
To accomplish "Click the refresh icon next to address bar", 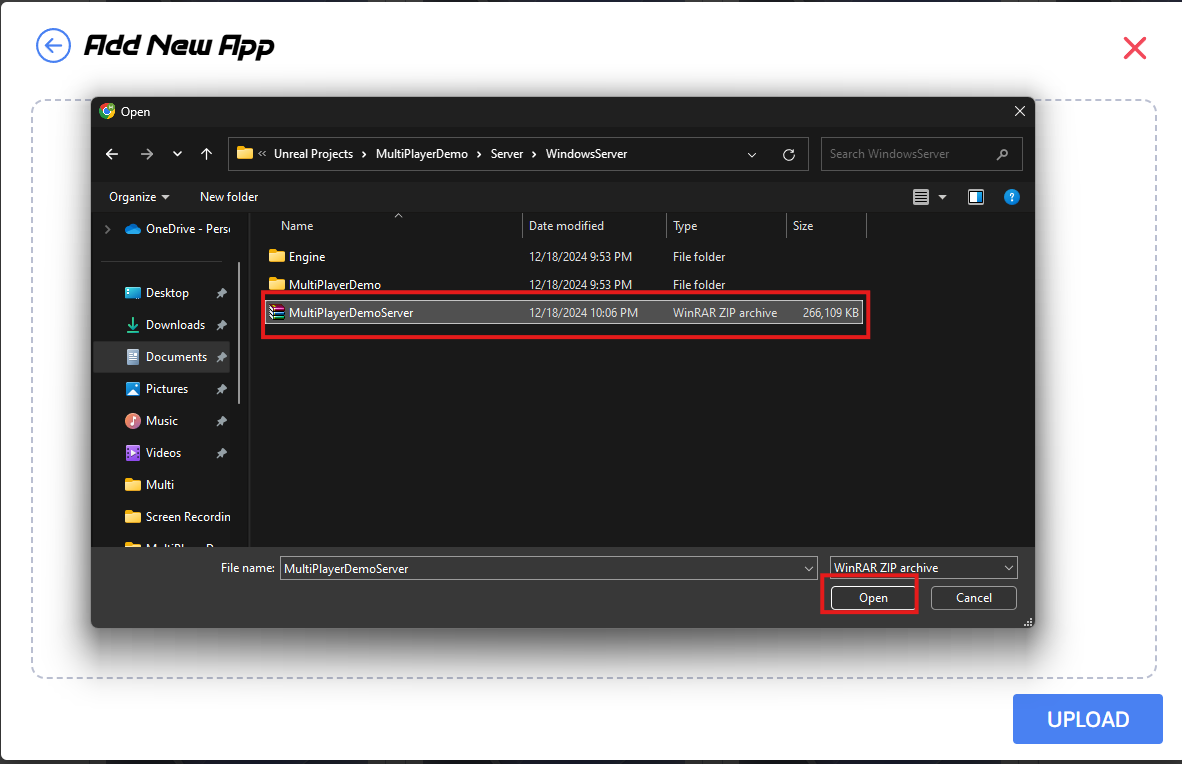I will pos(788,155).
